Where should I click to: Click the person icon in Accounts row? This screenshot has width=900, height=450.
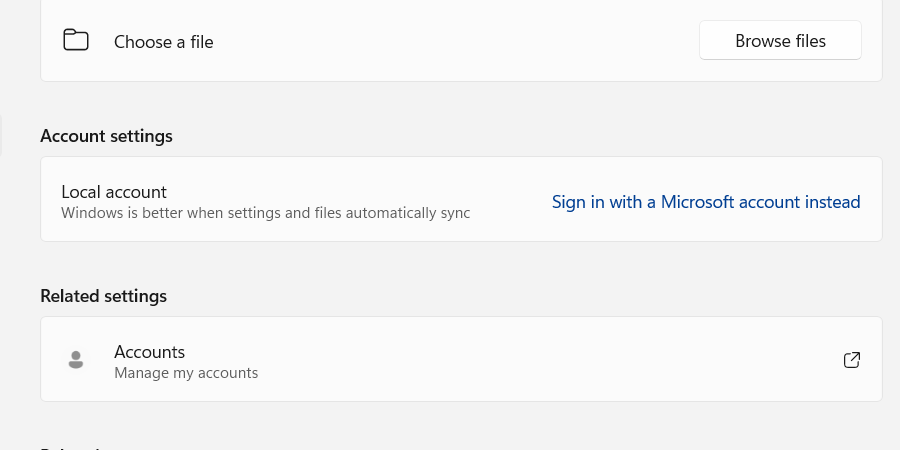point(76,360)
